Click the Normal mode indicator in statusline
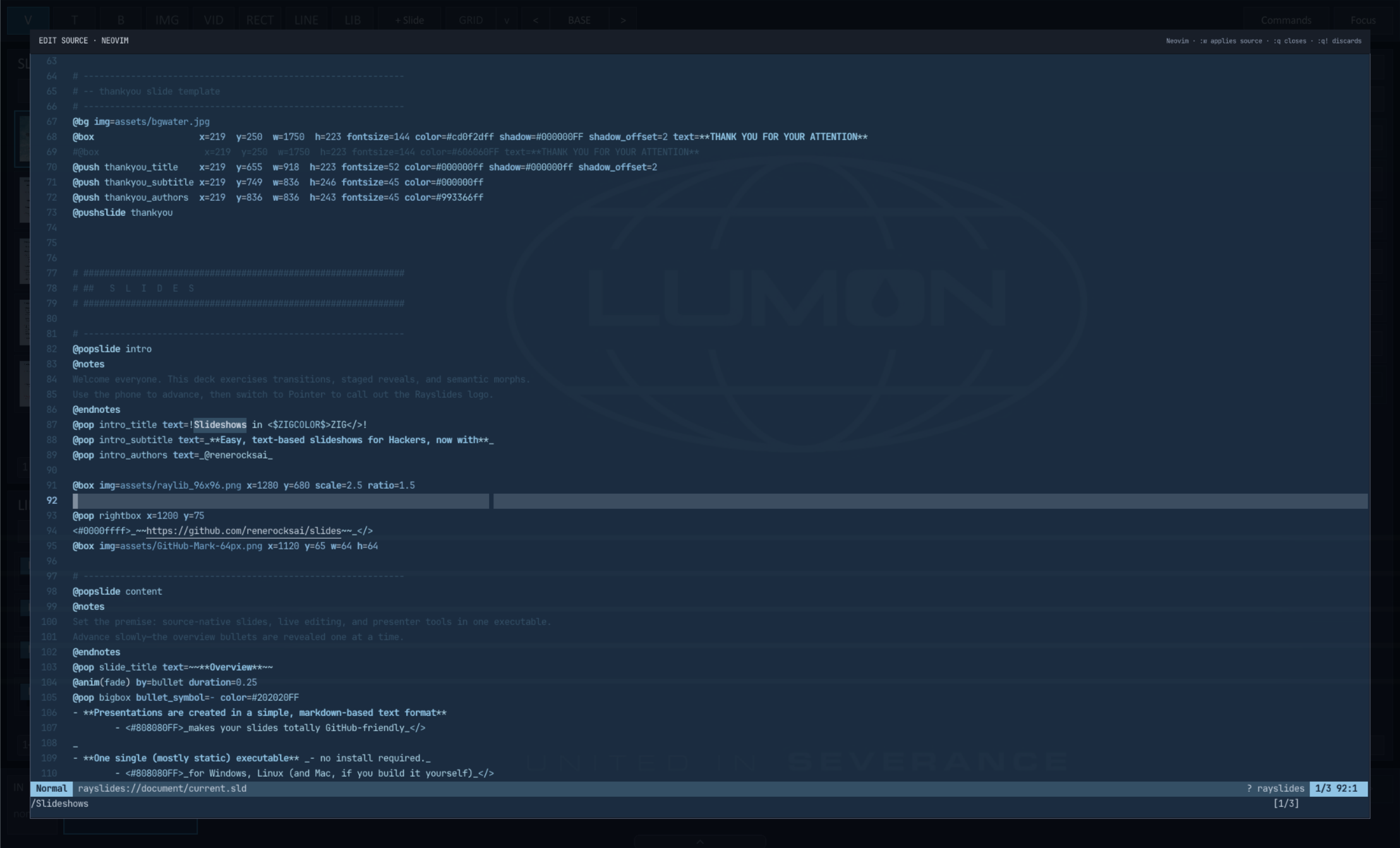 (x=51, y=788)
